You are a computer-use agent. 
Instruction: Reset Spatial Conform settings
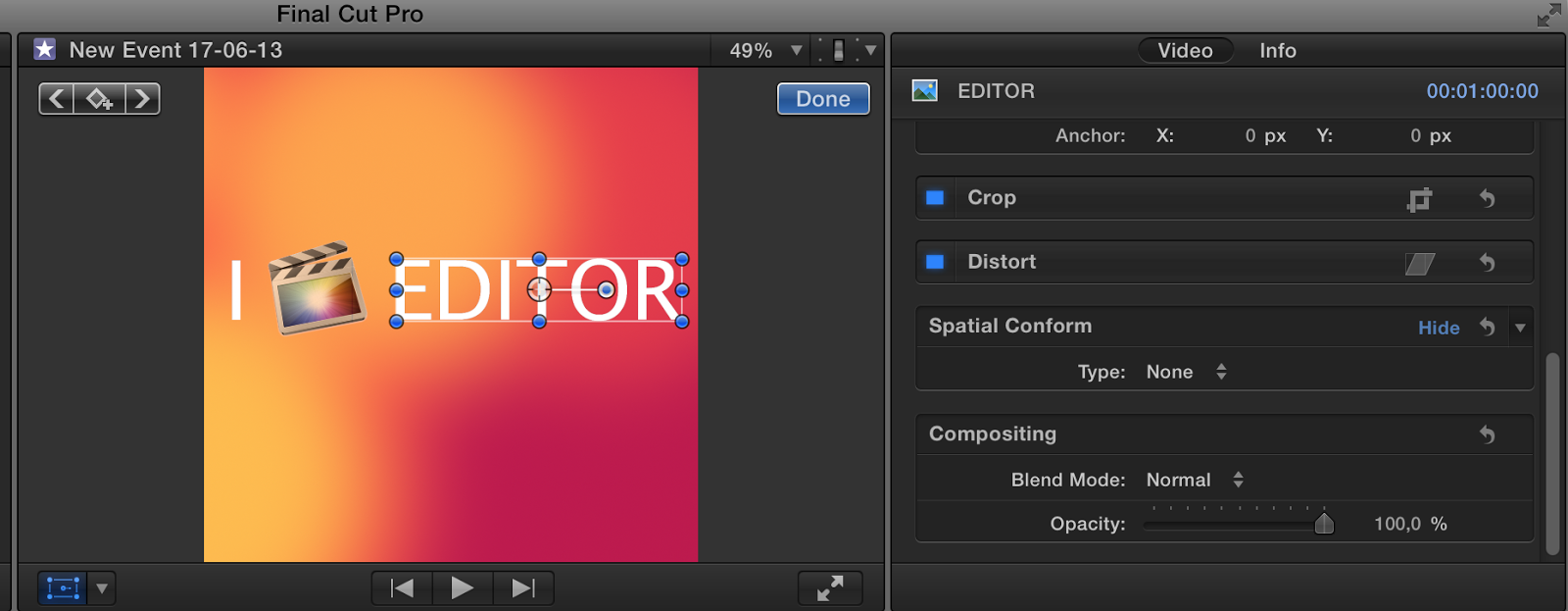[x=1487, y=327]
